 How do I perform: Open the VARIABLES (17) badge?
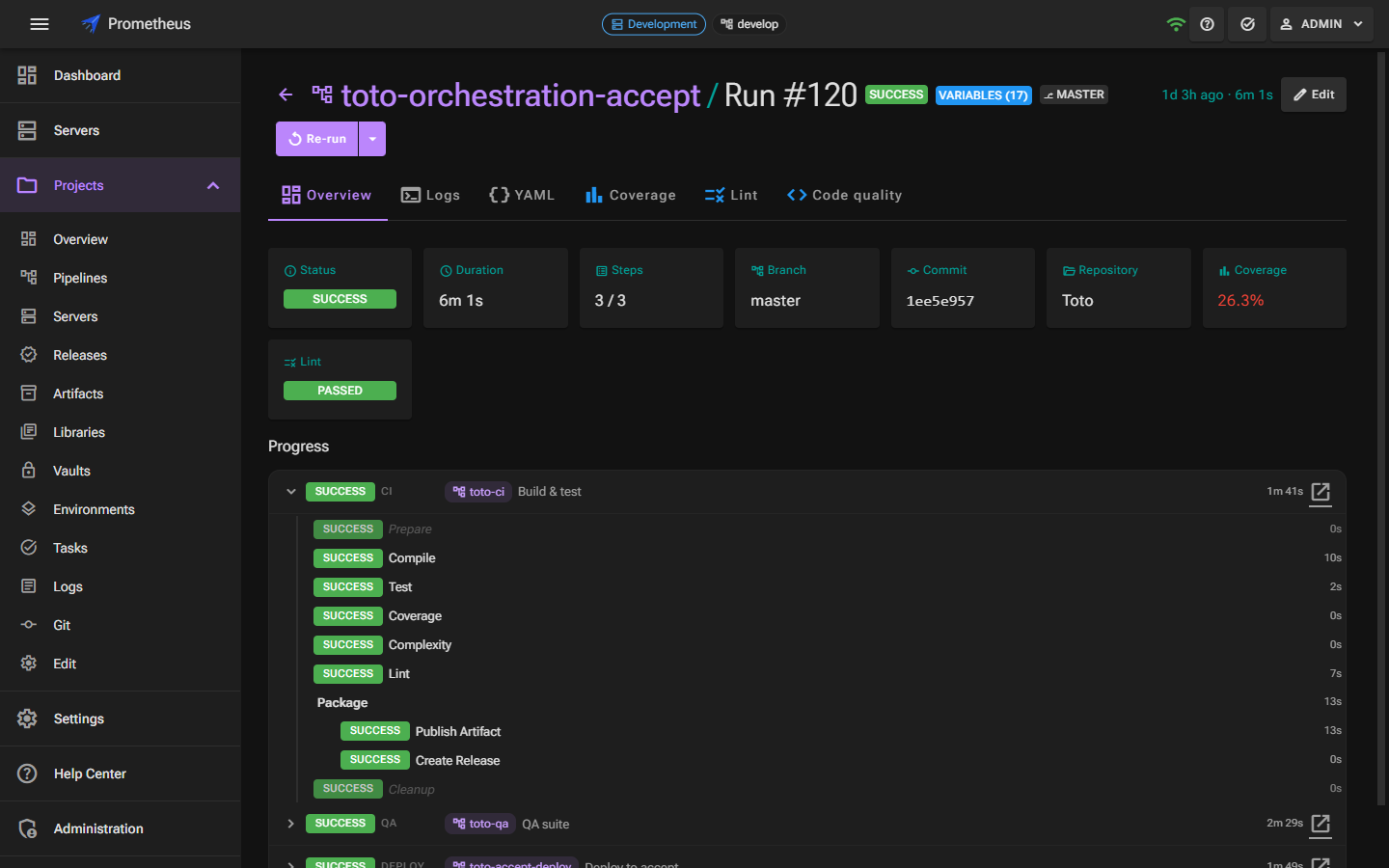click(983, 95)
